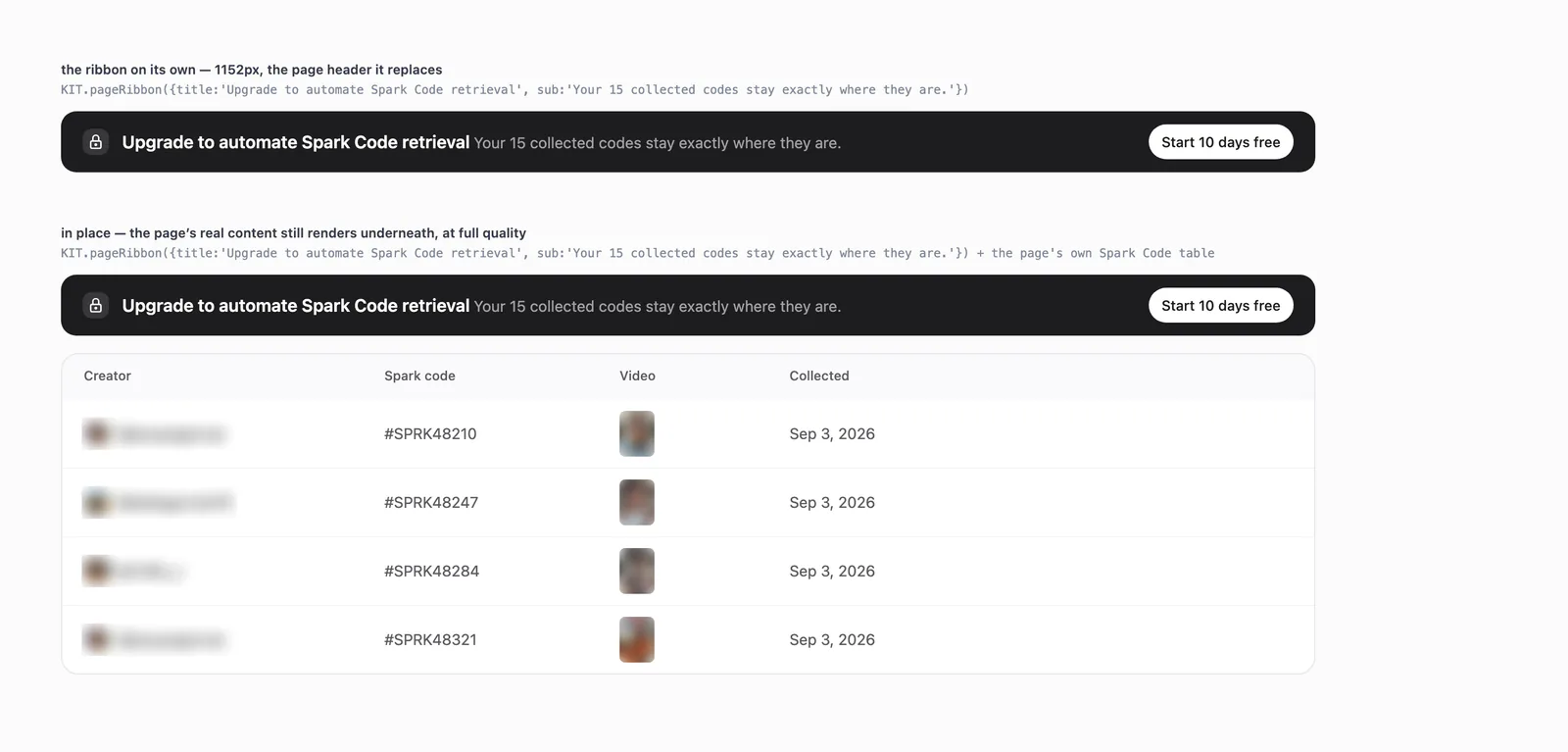Click the lock icon in the ribbon above the table
The image size is (1568, 752).
click(x=96, y=306)
